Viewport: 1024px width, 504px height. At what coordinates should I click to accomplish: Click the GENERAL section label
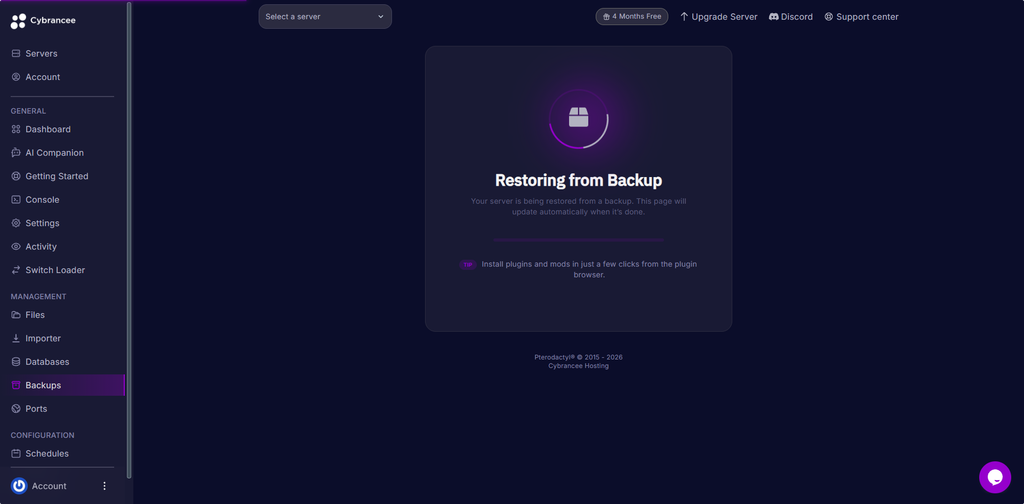[28, 111]
